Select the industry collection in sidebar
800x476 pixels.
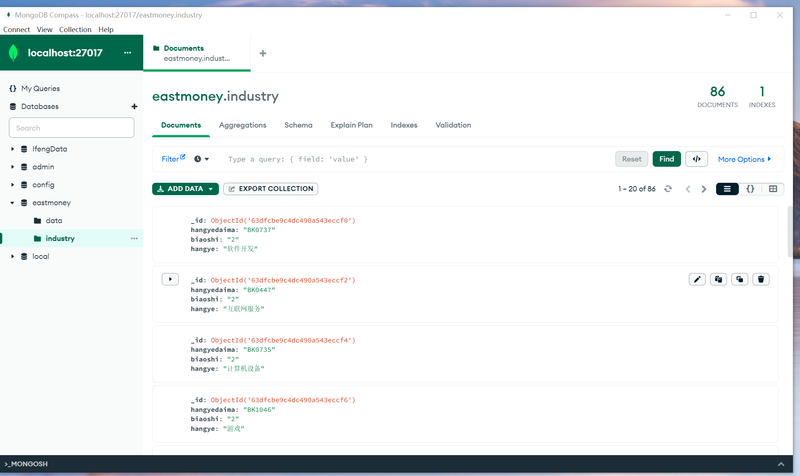pyautogui.click(x=60, y=238)
